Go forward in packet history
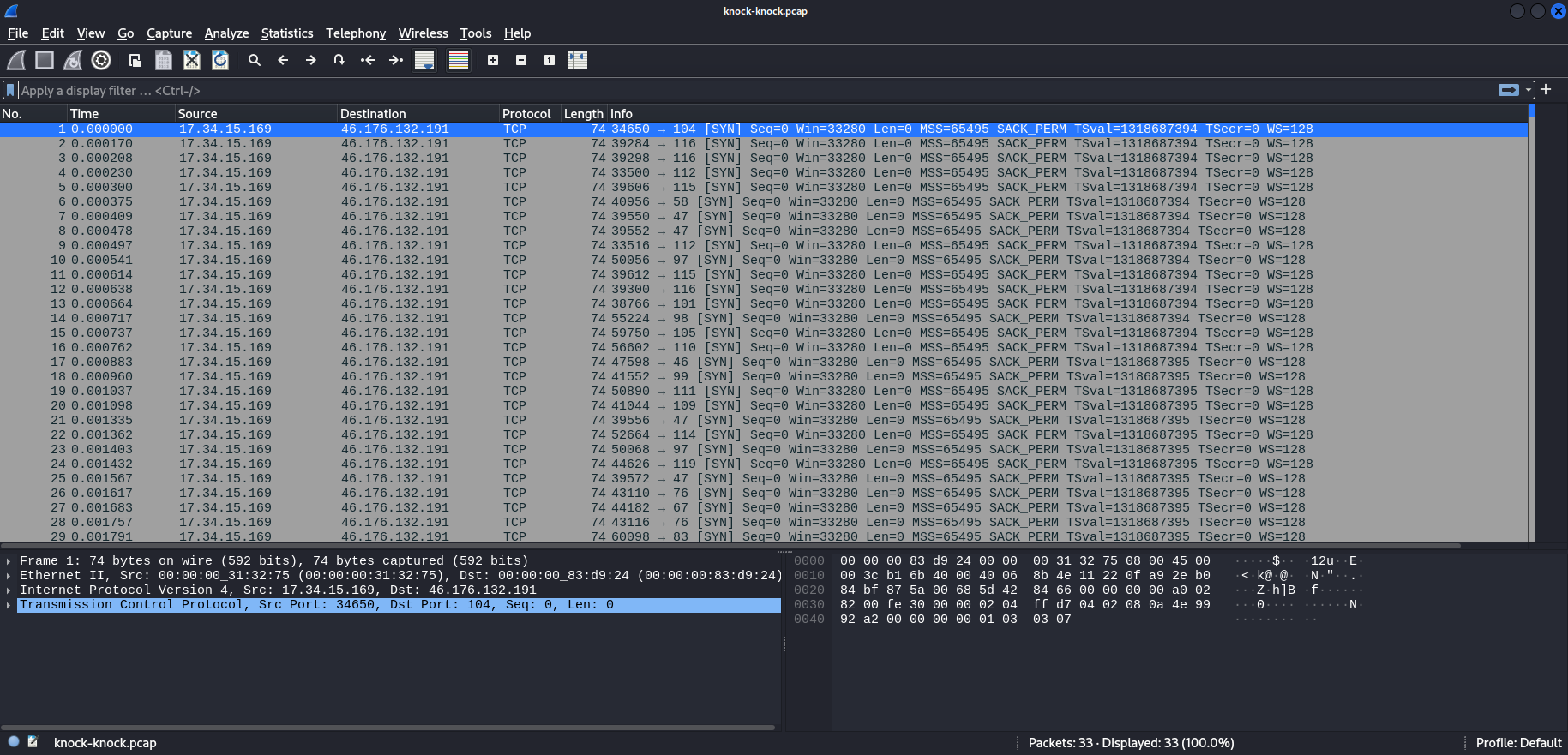The width and height of the screenshot is (1568, 755). point(311,60)
